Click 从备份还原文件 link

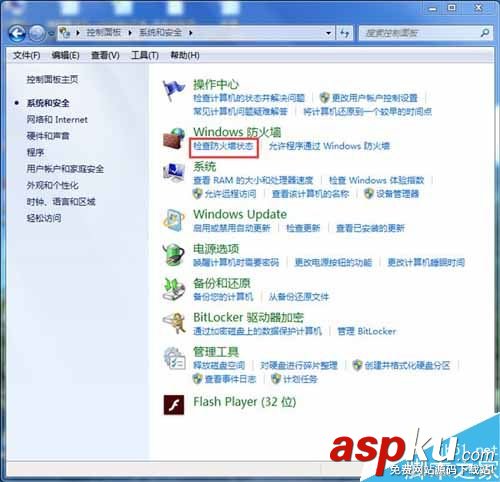pos(299,297)
